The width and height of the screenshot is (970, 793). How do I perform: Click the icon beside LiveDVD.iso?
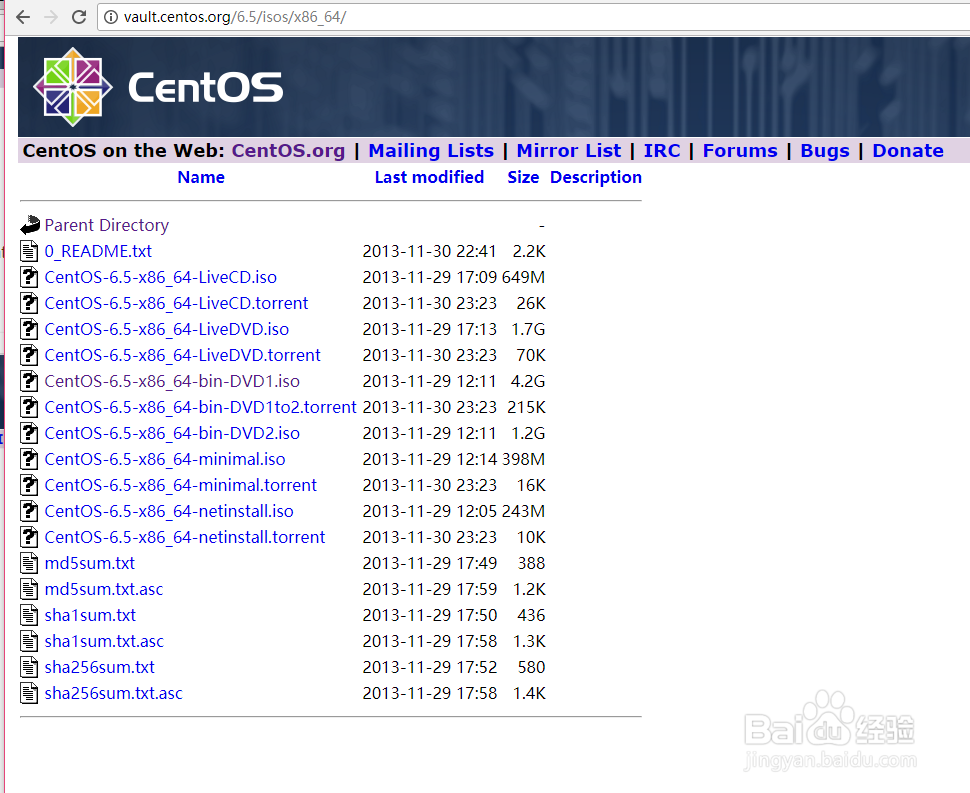29,328
